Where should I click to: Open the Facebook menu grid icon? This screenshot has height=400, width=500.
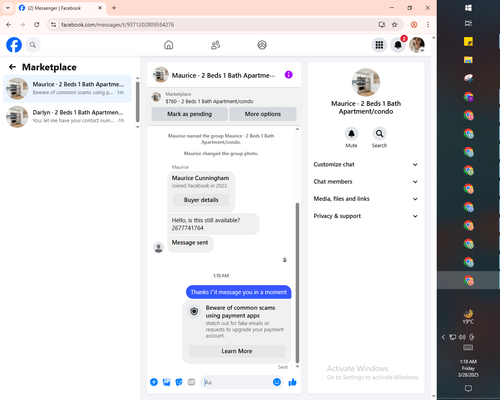379,45
